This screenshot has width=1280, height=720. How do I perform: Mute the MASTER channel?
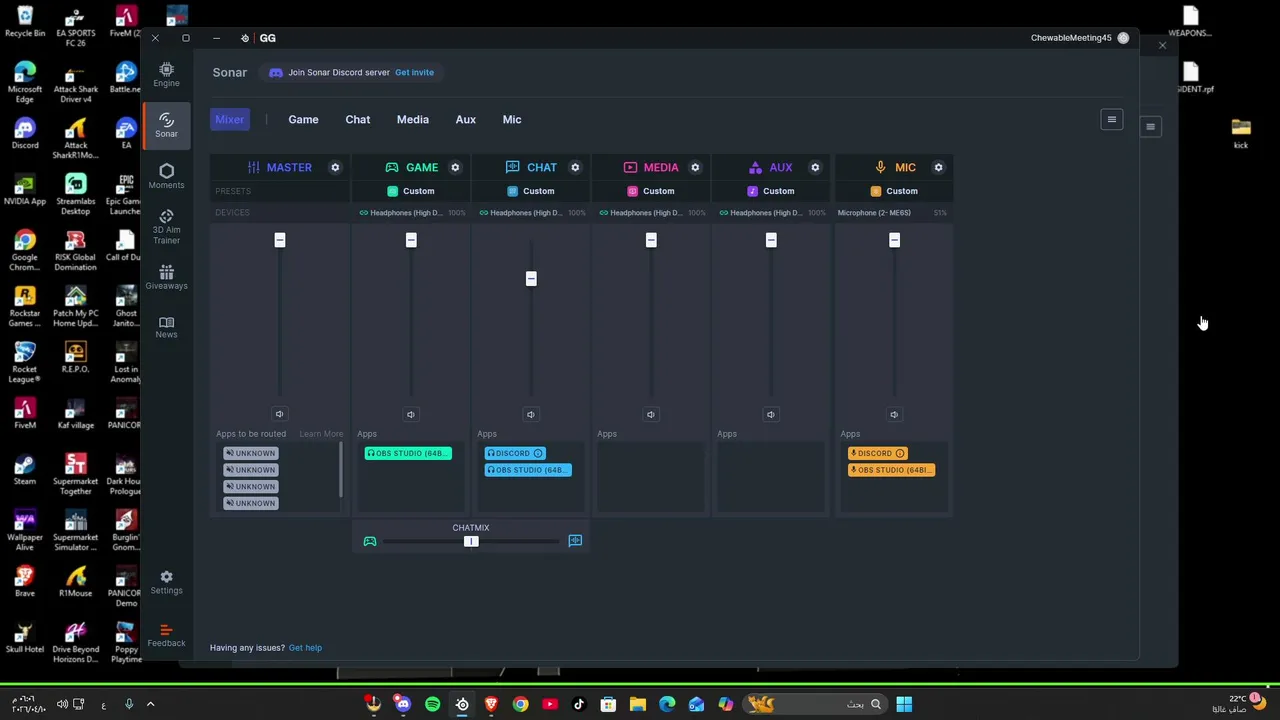[279, 414]
